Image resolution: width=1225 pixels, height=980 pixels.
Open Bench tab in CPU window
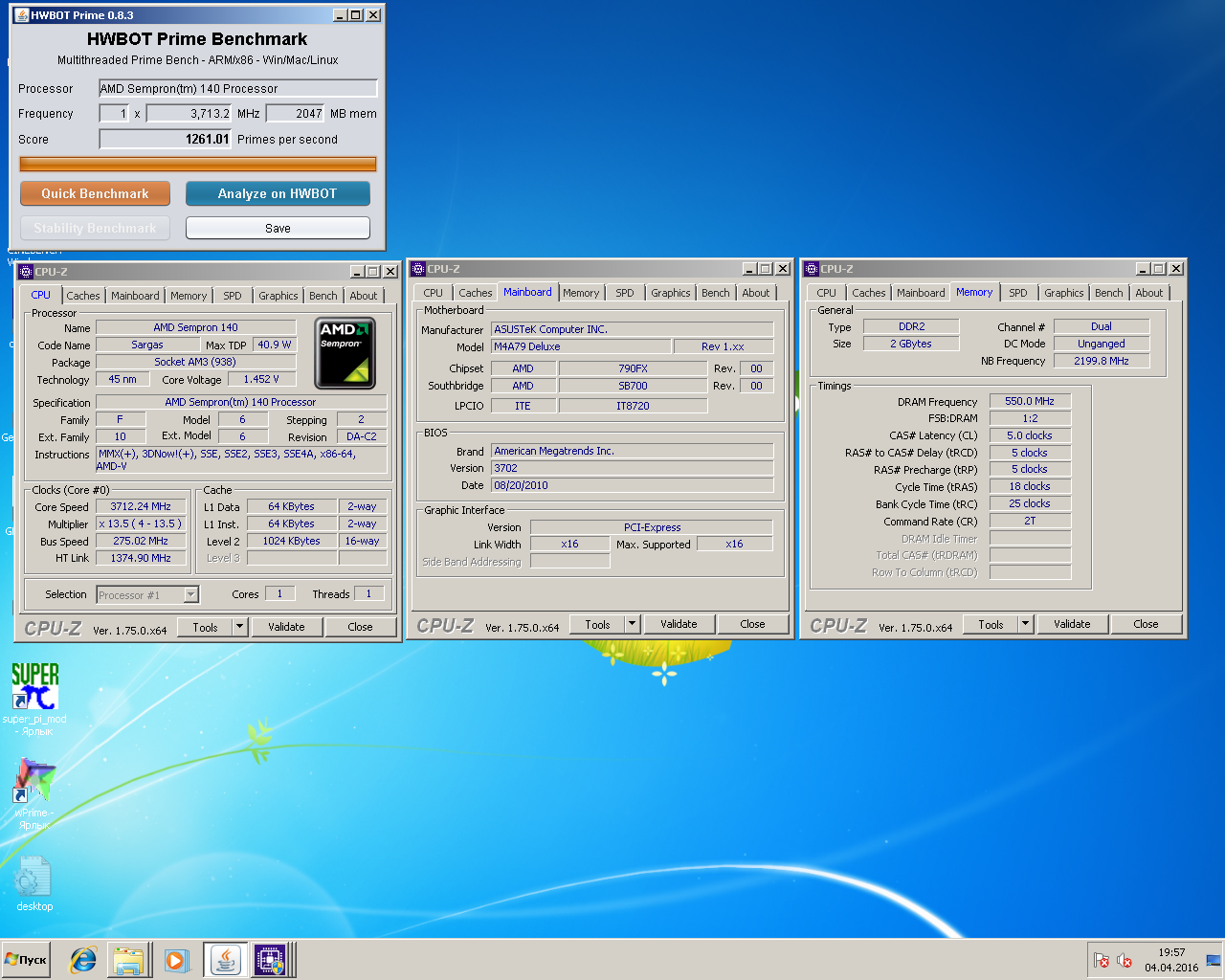tap(323, 296)
